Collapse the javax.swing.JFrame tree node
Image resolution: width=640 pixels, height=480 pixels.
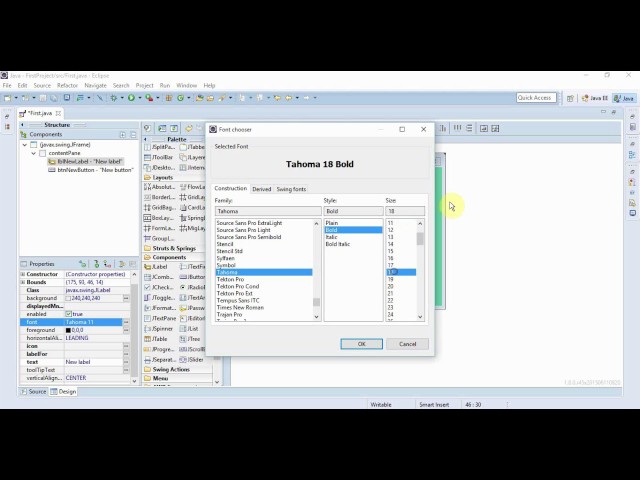tap(24, 144)
